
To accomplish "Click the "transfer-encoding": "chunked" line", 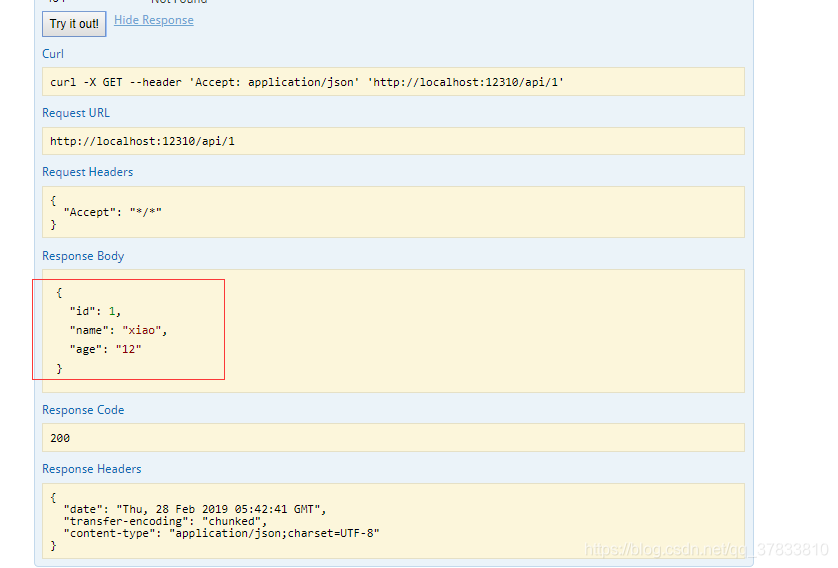I will 165,521.
